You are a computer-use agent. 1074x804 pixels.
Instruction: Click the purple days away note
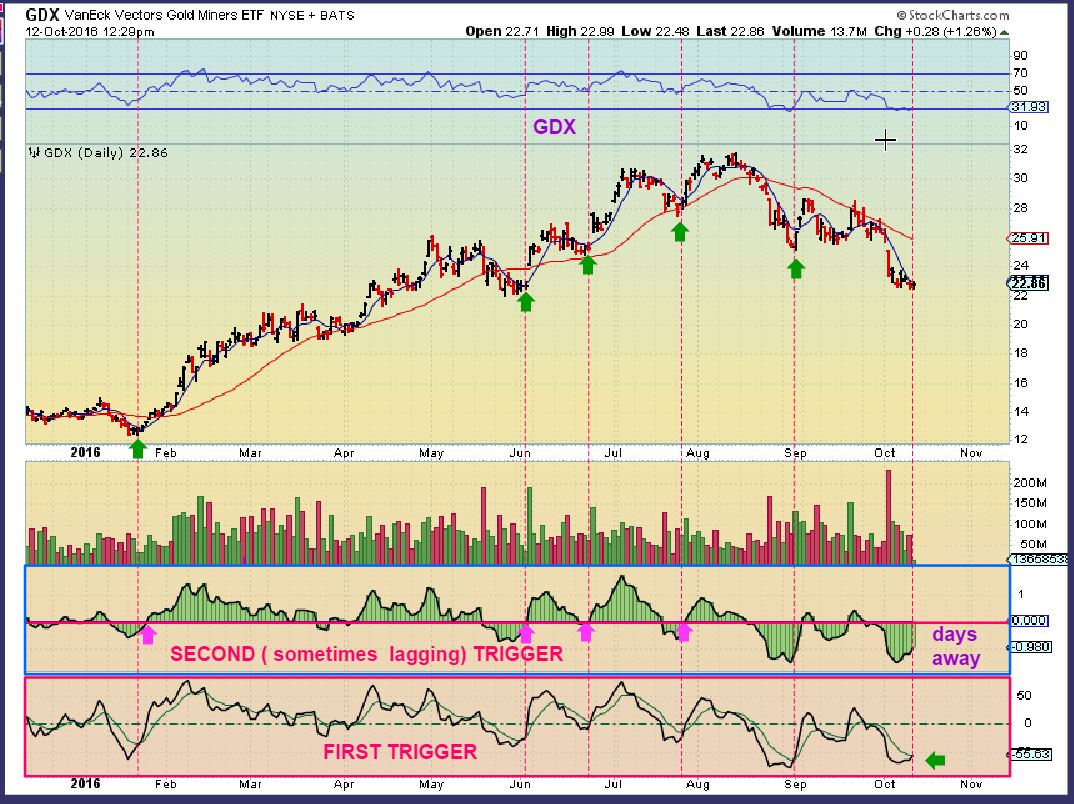pos(956,646)
